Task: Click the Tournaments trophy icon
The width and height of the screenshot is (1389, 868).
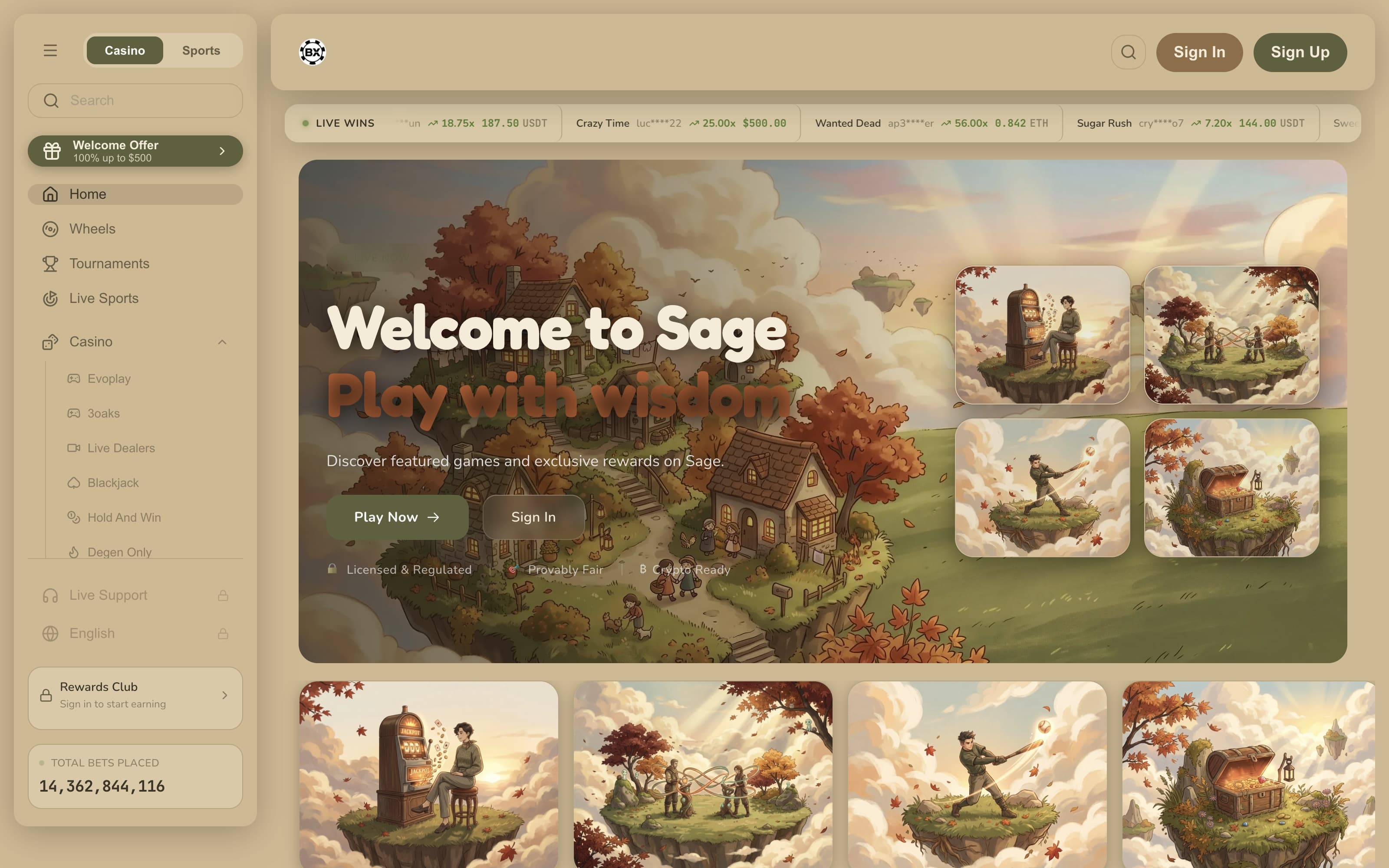Action: click(50, 263)
